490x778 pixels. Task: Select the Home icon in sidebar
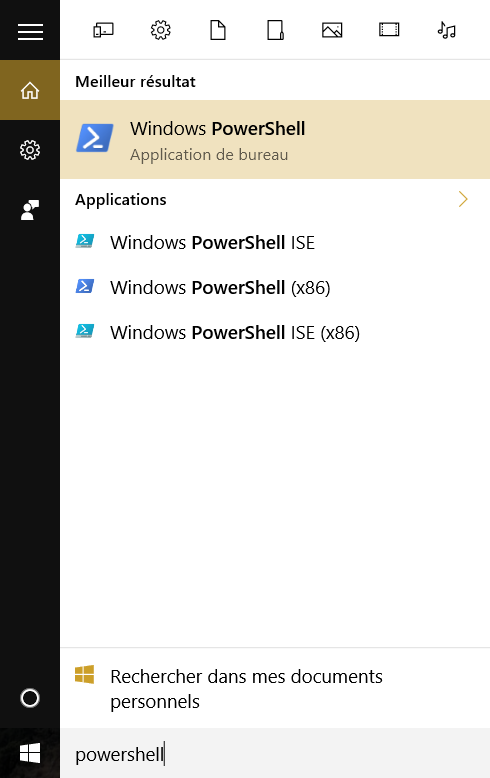point(30,90)
